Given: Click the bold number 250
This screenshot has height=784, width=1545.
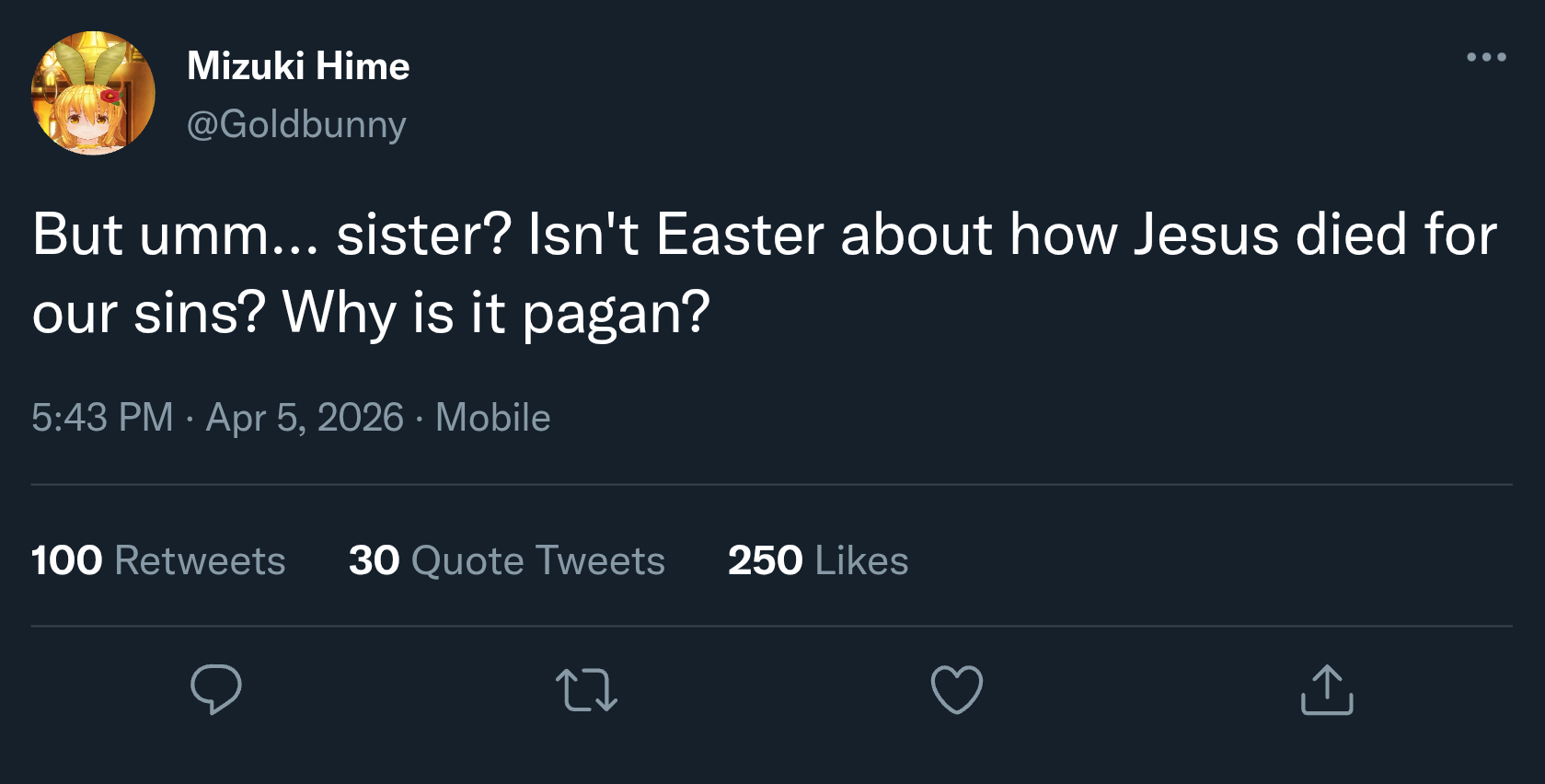Looking at the screenshot, I should click(765, 560).
